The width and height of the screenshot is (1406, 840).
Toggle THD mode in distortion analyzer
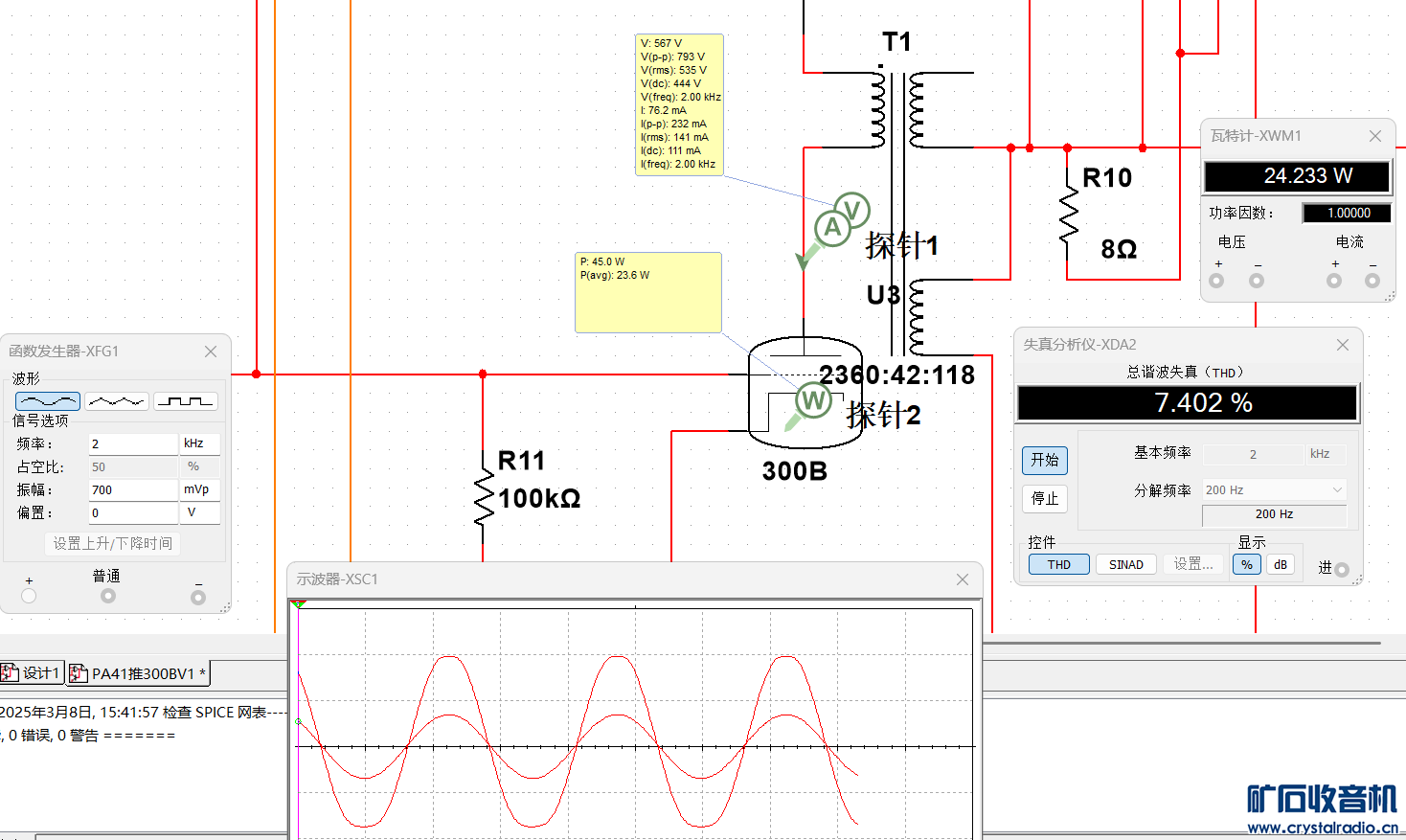[x=1058, y=564]
